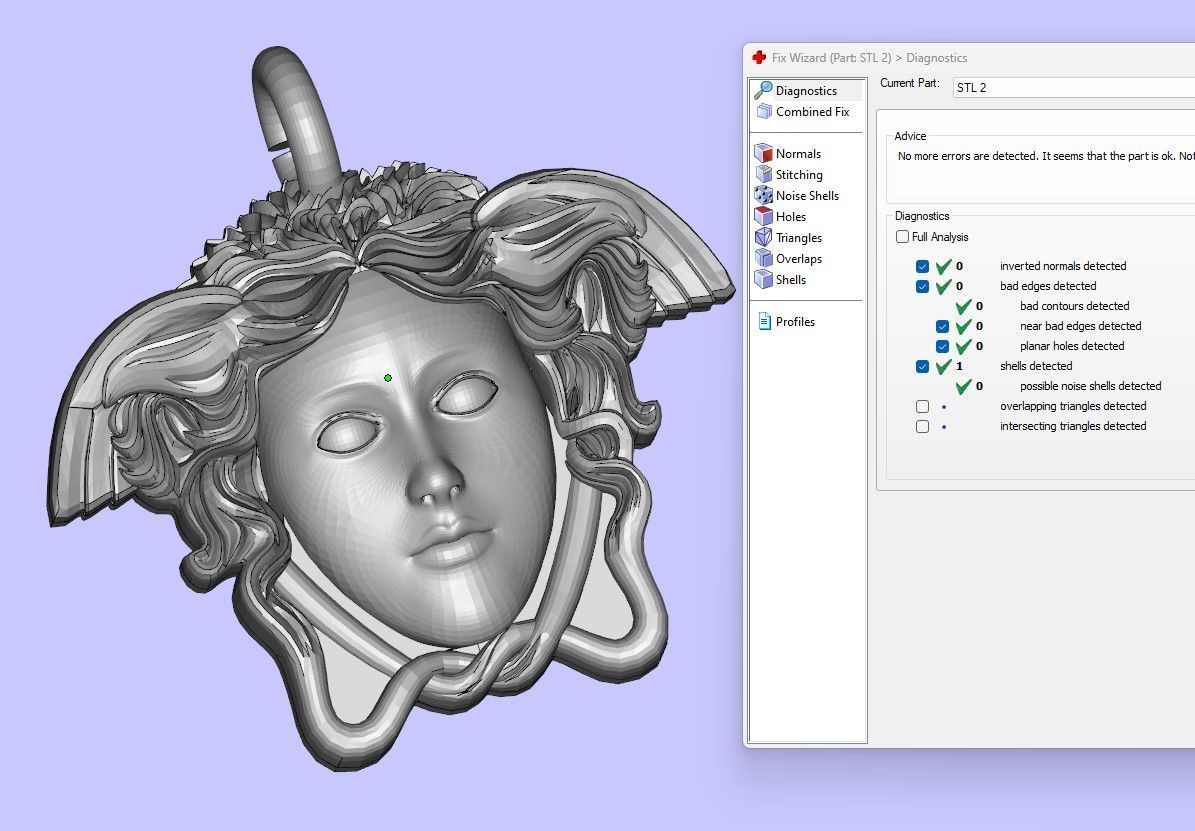
Task: Uncheck planar holes detected checkbox
Action: click(942, 346)
